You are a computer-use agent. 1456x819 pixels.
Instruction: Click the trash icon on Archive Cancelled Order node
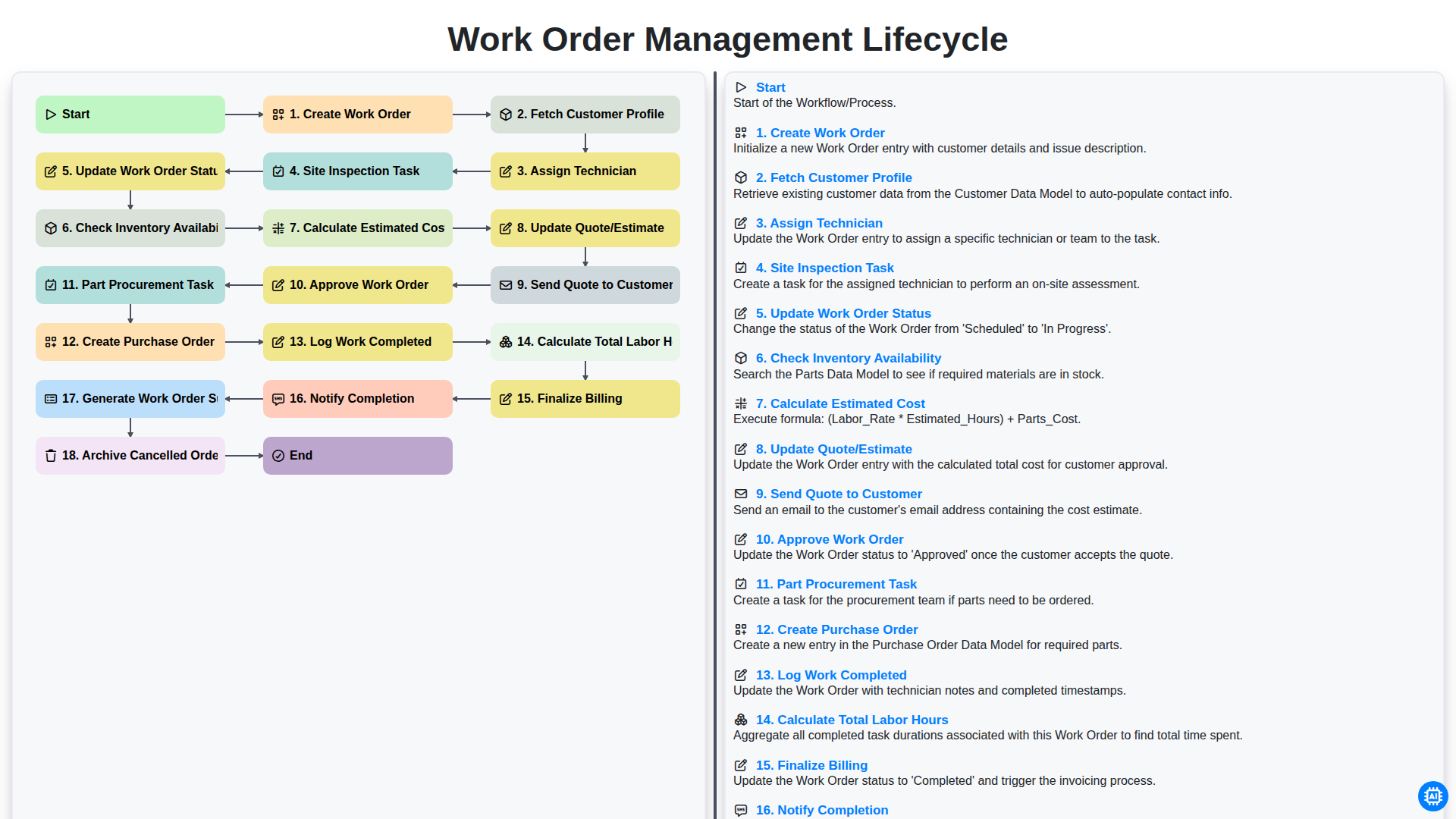pyautogui.click(x=51, y=456)
